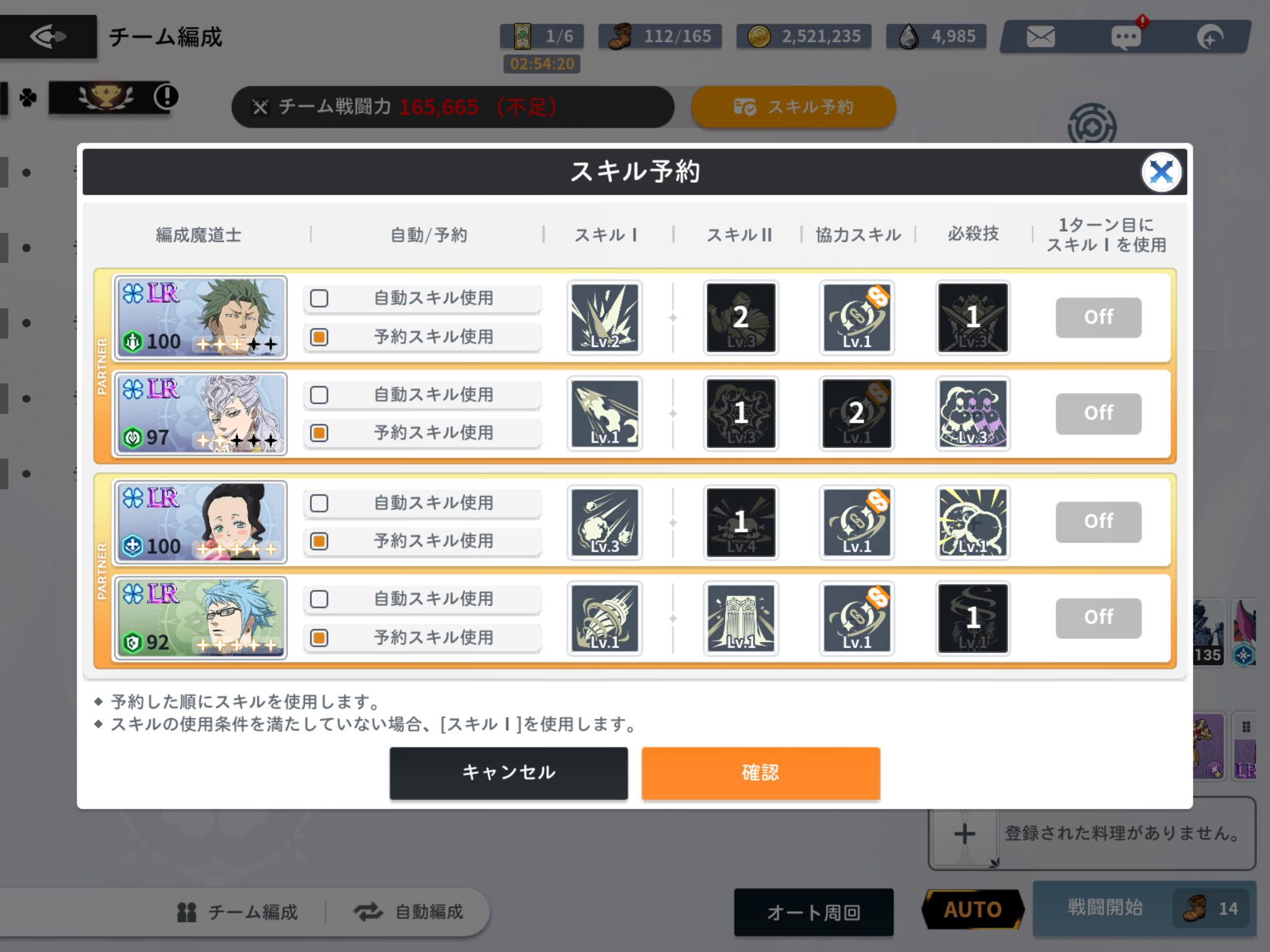Toggle the Off switch for the black-haired mage
The image size is (1270, 952).
tap(1098, 522)
